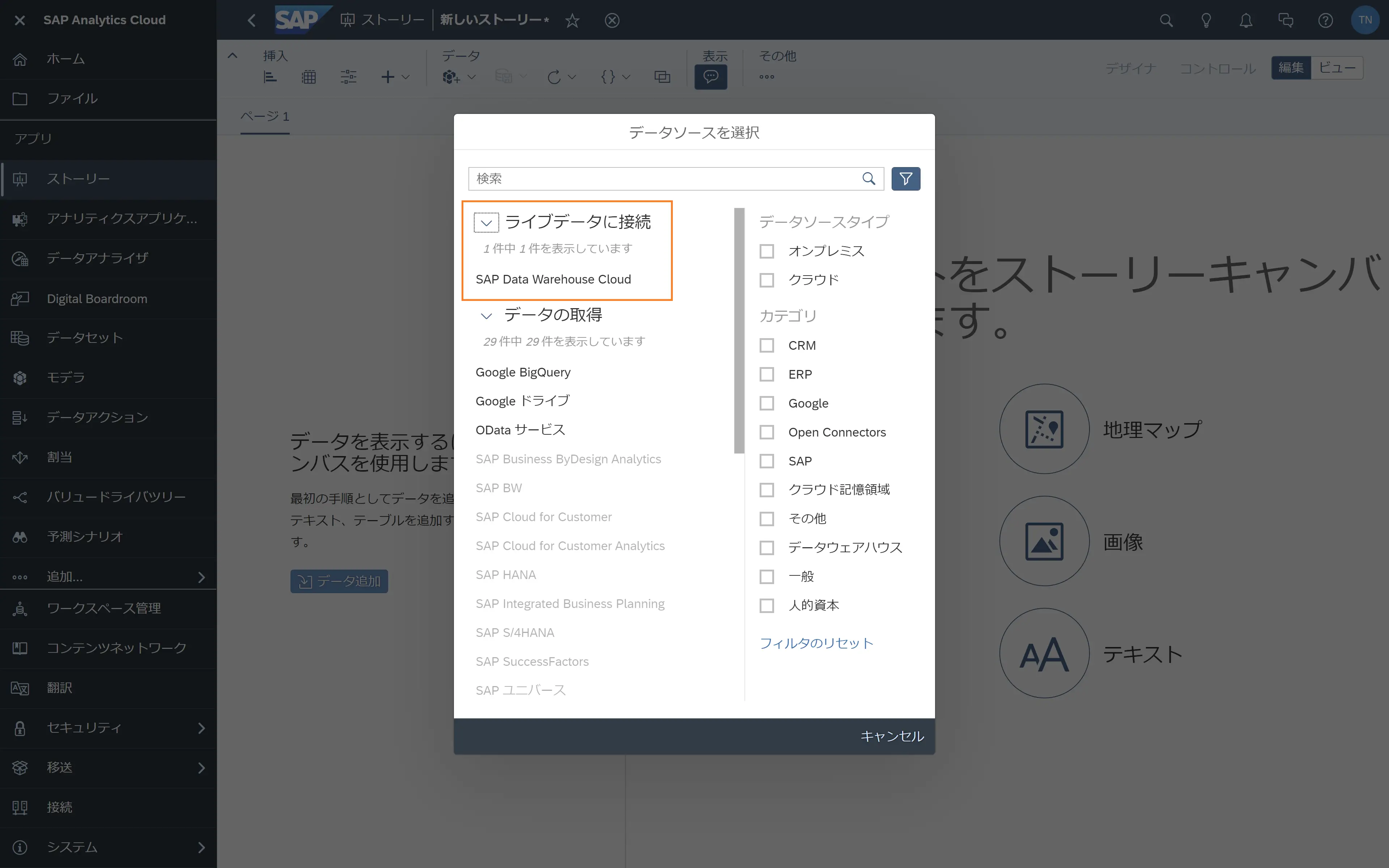The height and width of the screenshot is (868, 1389).
Task: Open ホーム from the sidebar
Action: [109, 59]
